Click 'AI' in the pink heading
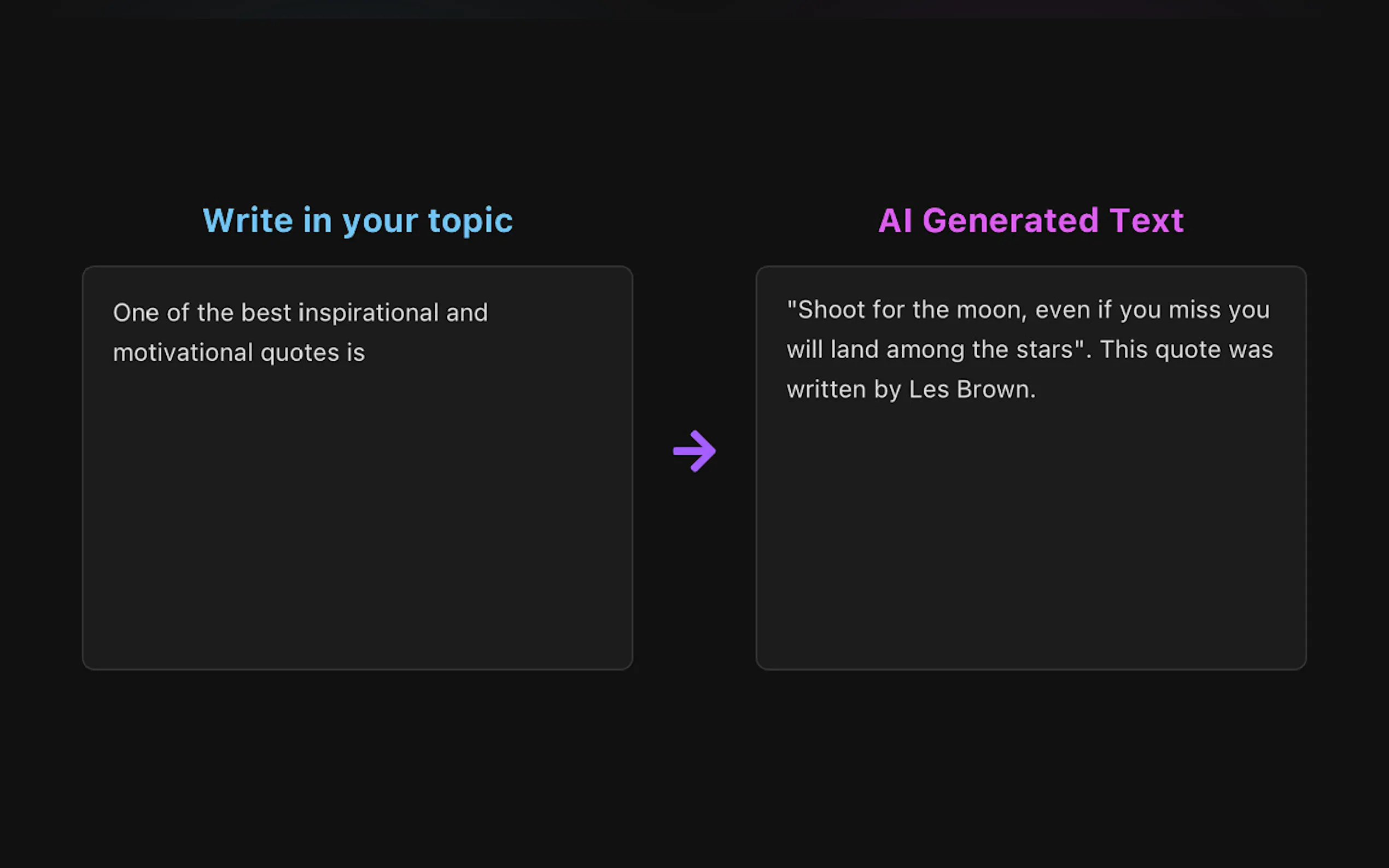 point(895,220)
